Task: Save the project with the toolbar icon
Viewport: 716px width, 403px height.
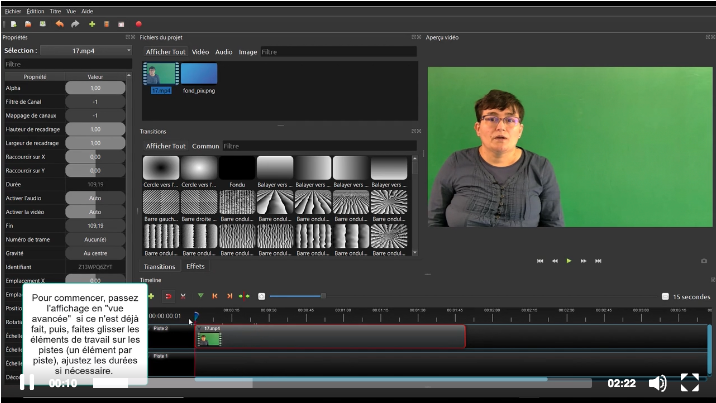Action: pos(43,24)
